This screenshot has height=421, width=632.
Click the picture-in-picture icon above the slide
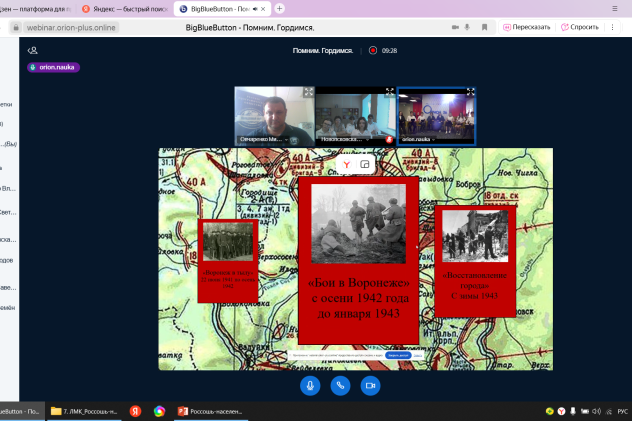365,164
